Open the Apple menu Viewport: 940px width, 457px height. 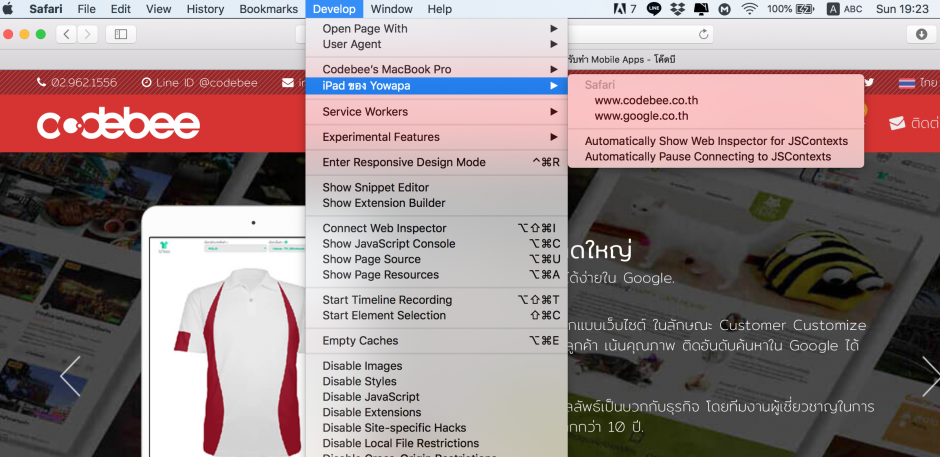(x=8, y=8)
